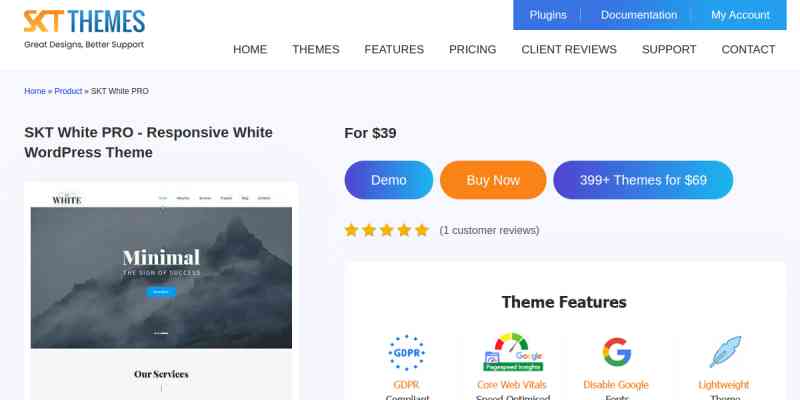The height and width of the screenshot is (400, 800).
Task: Open the customer reviews link
Action: (489, 231)
